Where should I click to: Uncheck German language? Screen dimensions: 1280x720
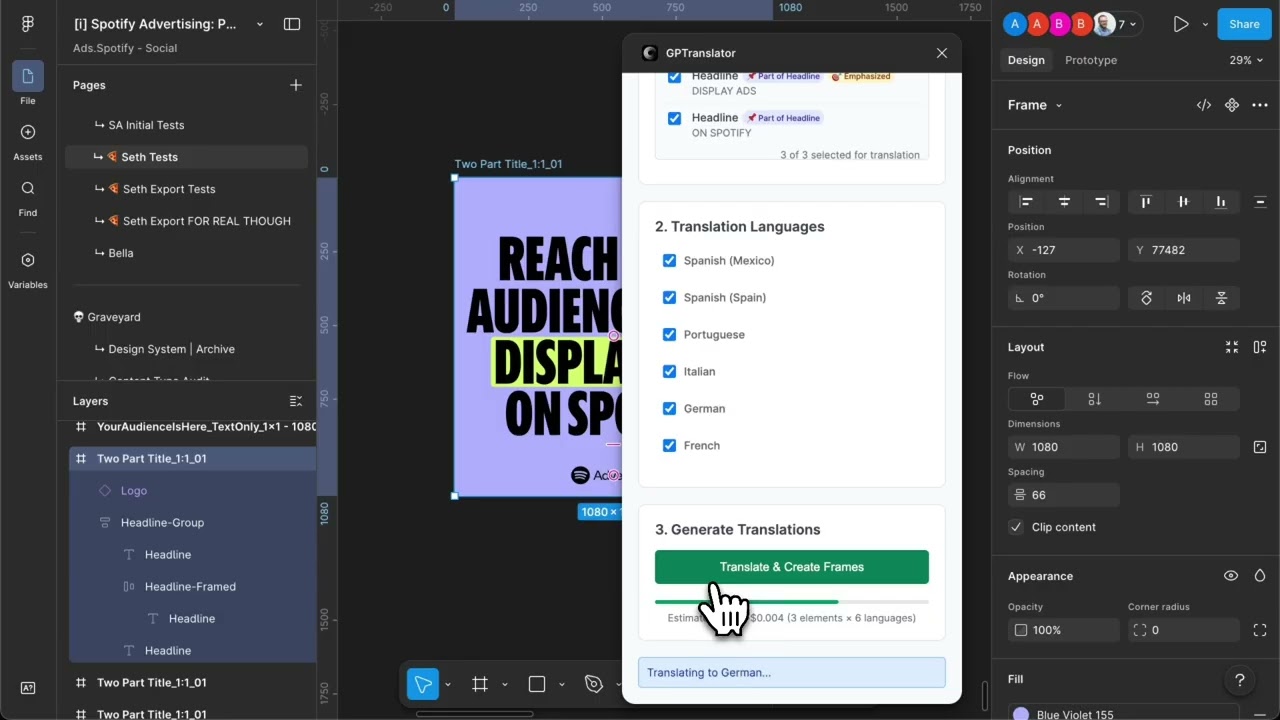coord(670,409)
